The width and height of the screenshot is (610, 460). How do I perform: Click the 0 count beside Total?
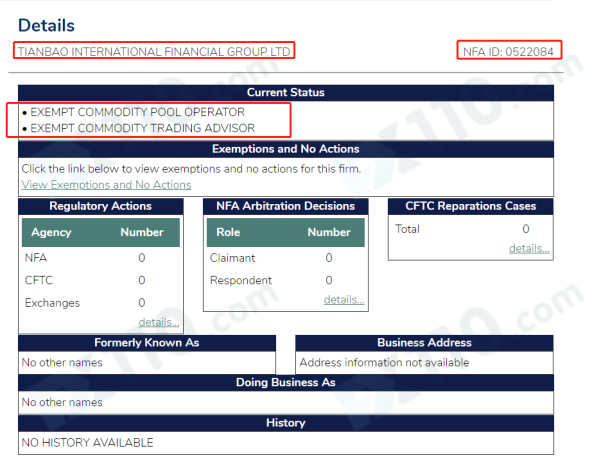pyautogui.click(x=526, y=229)
